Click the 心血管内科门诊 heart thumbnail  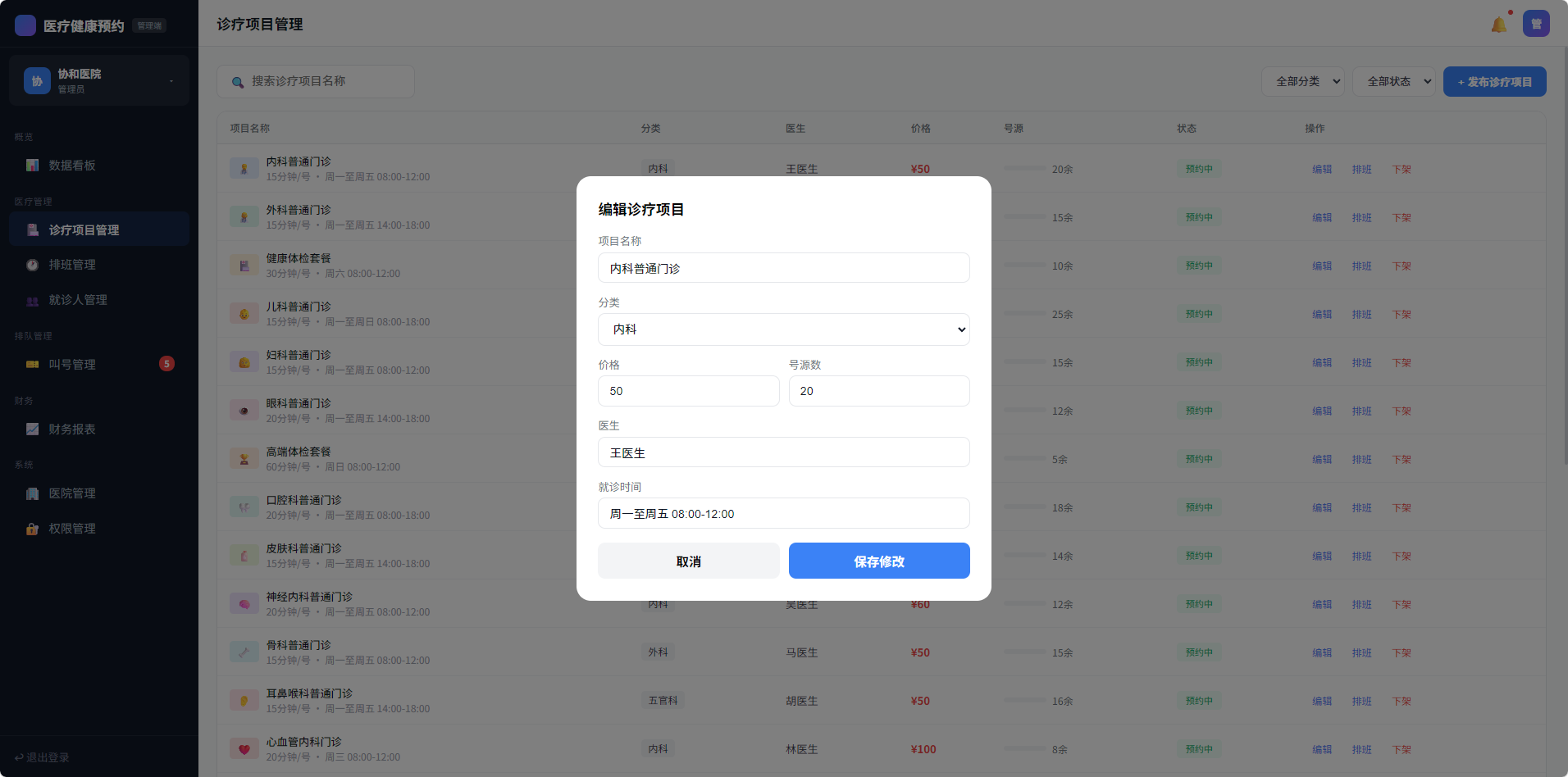coord(244,749)
